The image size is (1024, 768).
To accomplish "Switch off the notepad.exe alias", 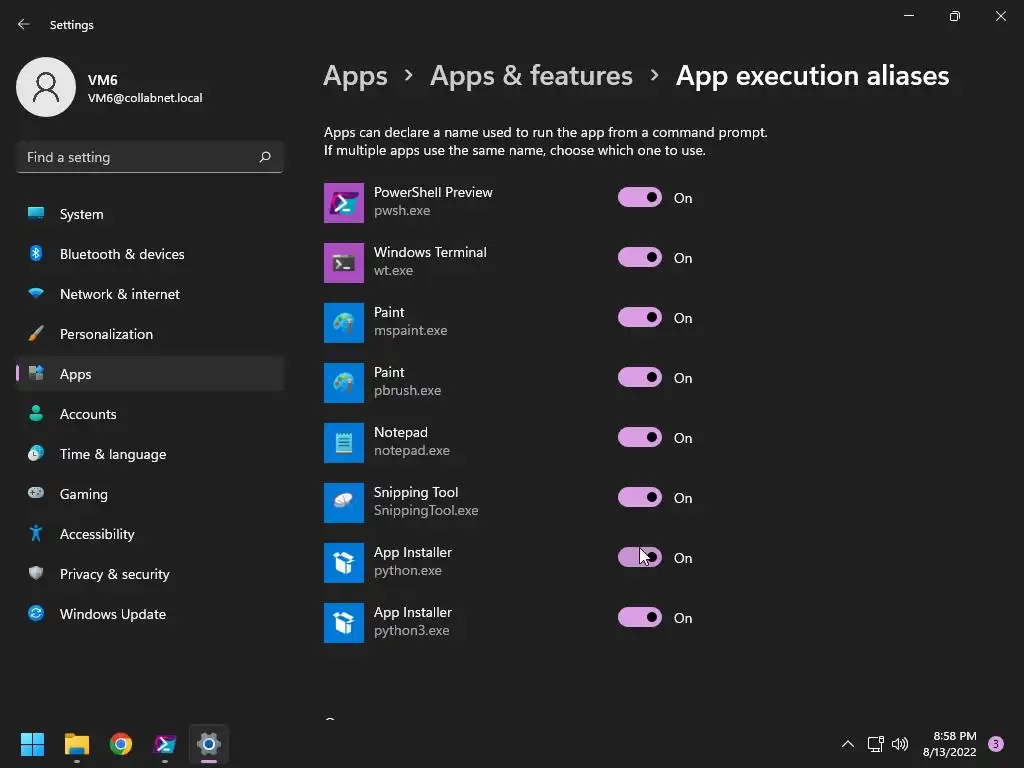I will (640, 438).
